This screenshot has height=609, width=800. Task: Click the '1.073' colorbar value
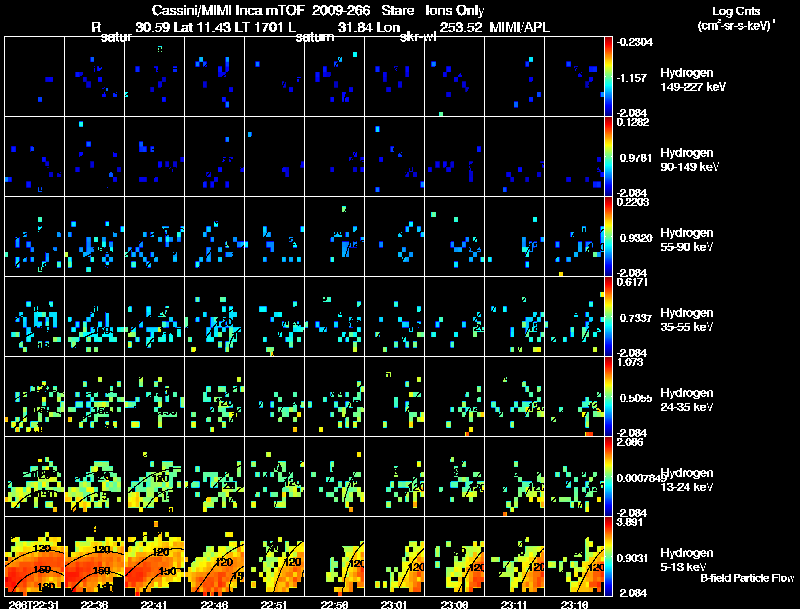coord(630,362)
